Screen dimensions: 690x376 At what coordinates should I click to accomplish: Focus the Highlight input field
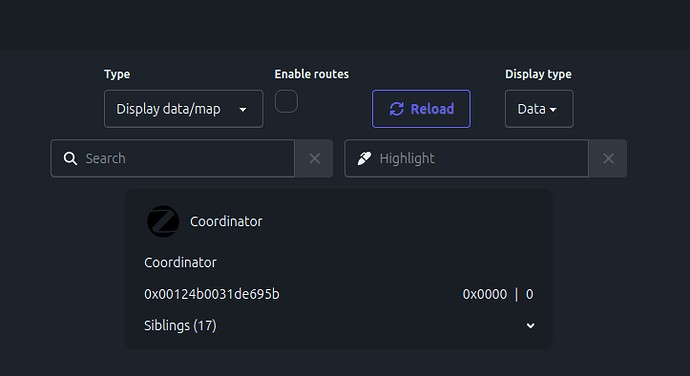pos(466,159)
